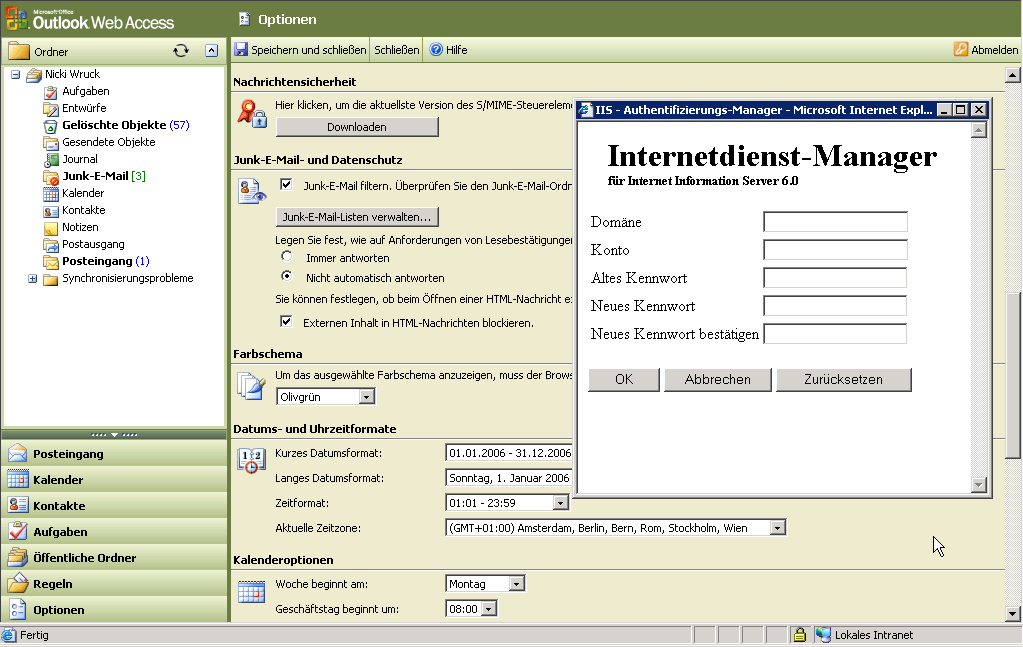Click the Altes Kennwort input field
The image size is (1023, 647).
pos(835,278)
